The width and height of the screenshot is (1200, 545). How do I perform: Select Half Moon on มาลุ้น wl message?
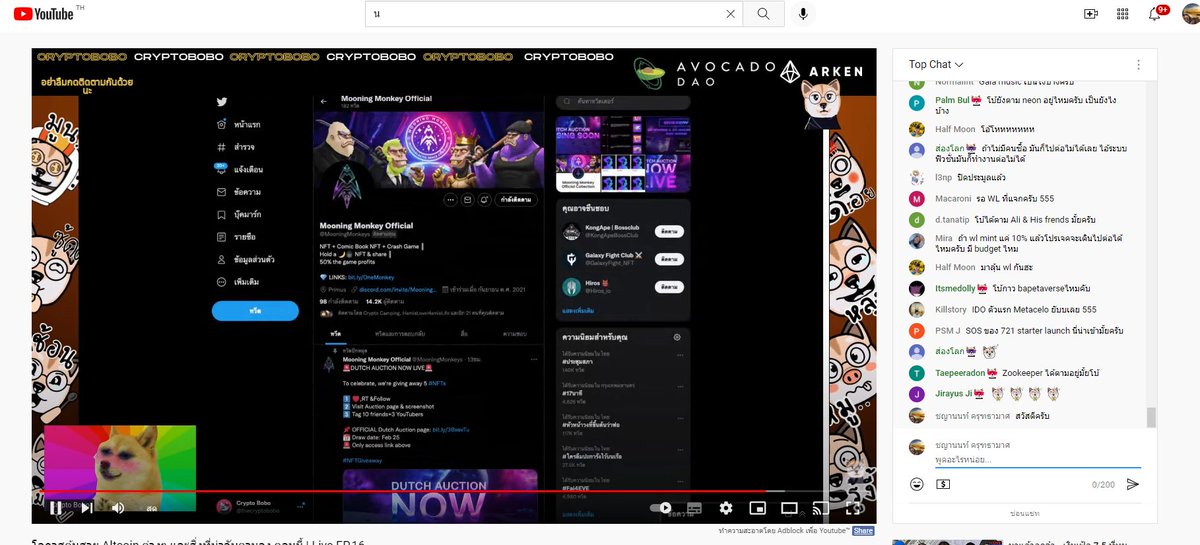coord(955,267)
